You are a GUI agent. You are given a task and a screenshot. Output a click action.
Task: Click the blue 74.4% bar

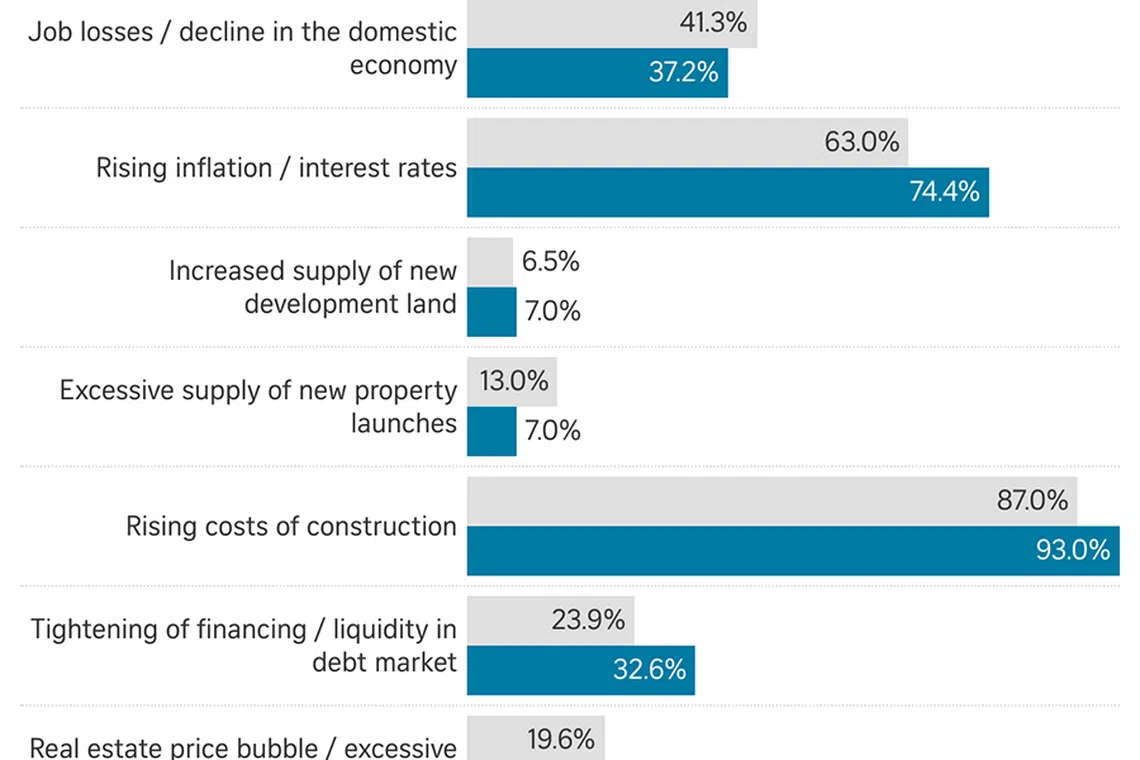tap(727, 192)
